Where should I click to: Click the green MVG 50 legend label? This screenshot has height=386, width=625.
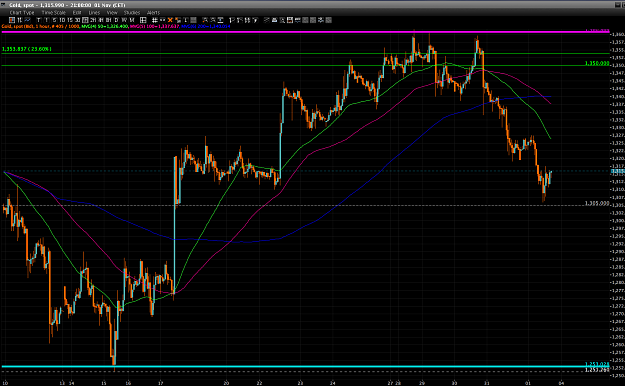(105, 26)
